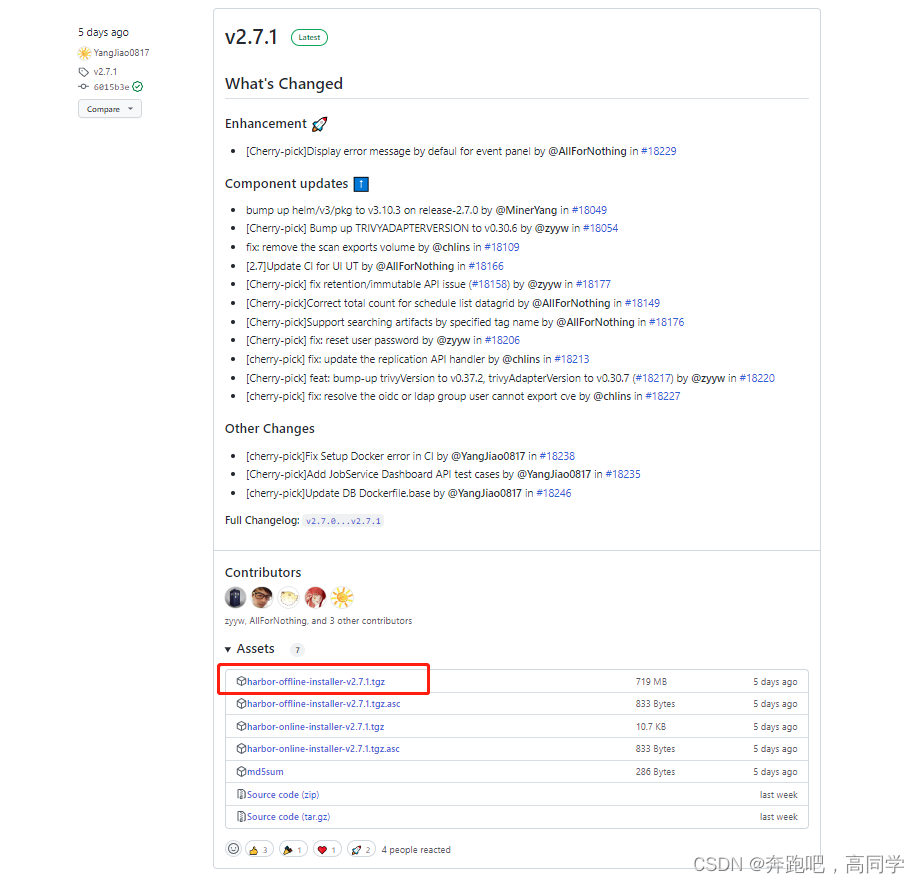
Task: Download harbor-online-installer-v2.7.1.tgz
Action: pyautogui.click(x=315, y=727)
